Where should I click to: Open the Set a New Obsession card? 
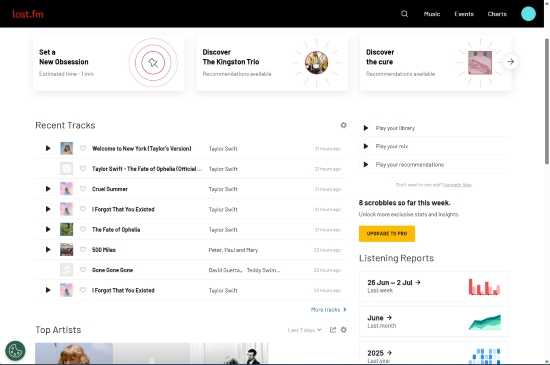coord(109,63)
